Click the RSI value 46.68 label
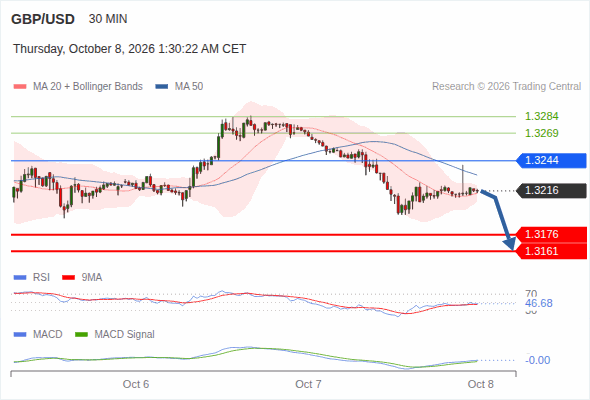Image resolution: width=590 pixels, height=400 pixels. (x=539, y=303)
